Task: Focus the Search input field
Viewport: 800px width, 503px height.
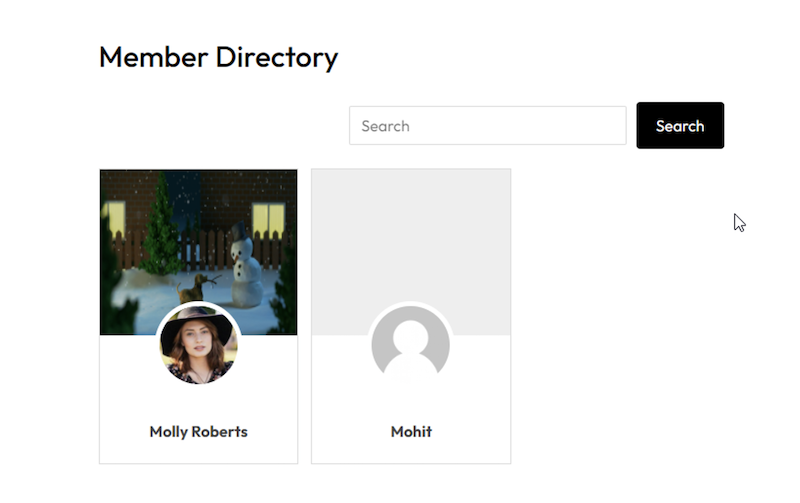Action: (487, 126)
